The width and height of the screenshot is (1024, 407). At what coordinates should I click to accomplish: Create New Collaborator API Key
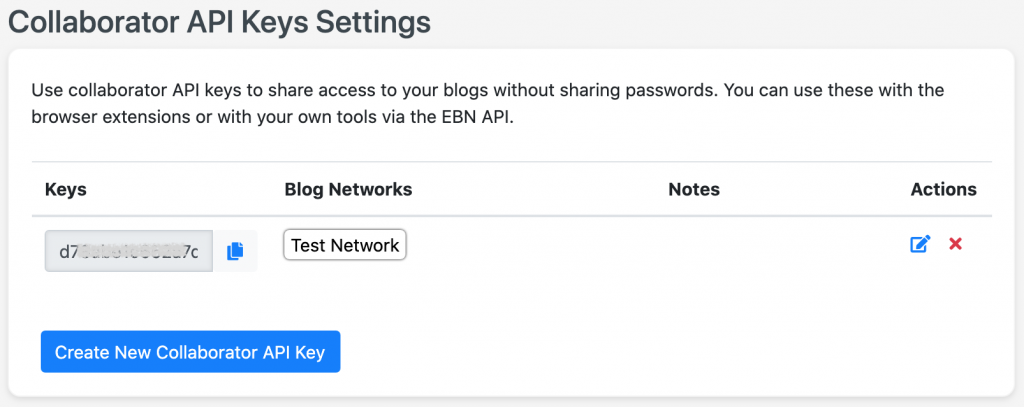point(190,352)
